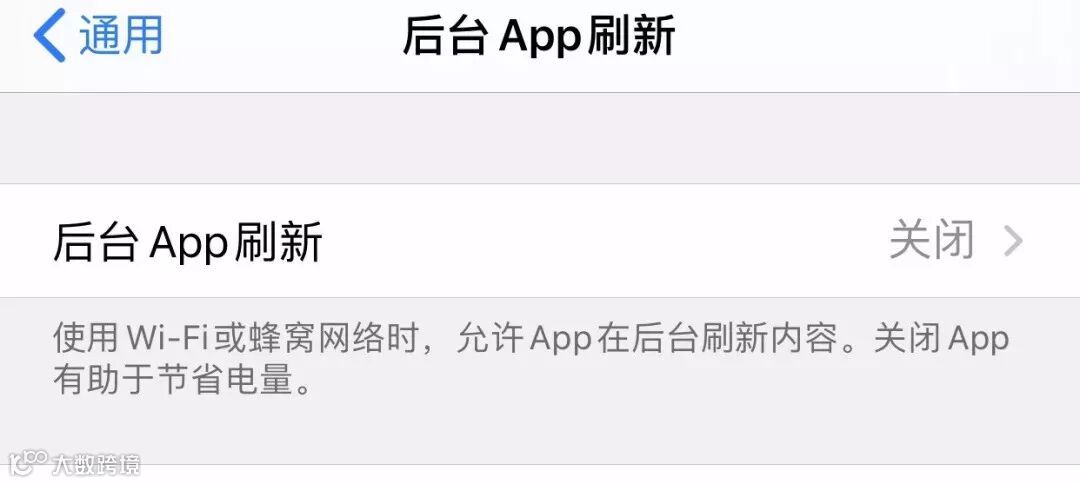Open the 后台 App刷新 settings row

[540, 241]
